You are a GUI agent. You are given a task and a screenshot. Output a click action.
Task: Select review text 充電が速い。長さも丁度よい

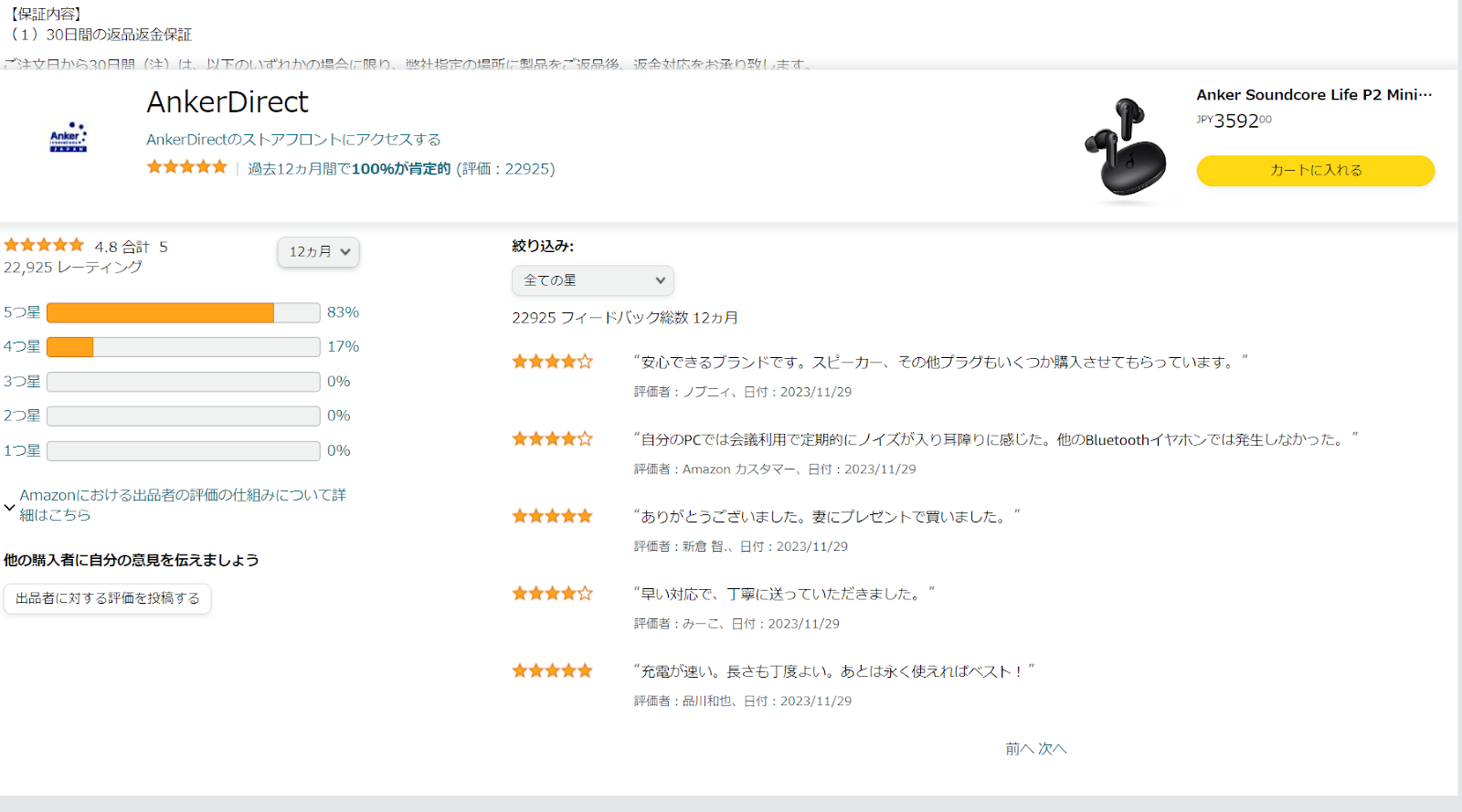click(833, 671)
